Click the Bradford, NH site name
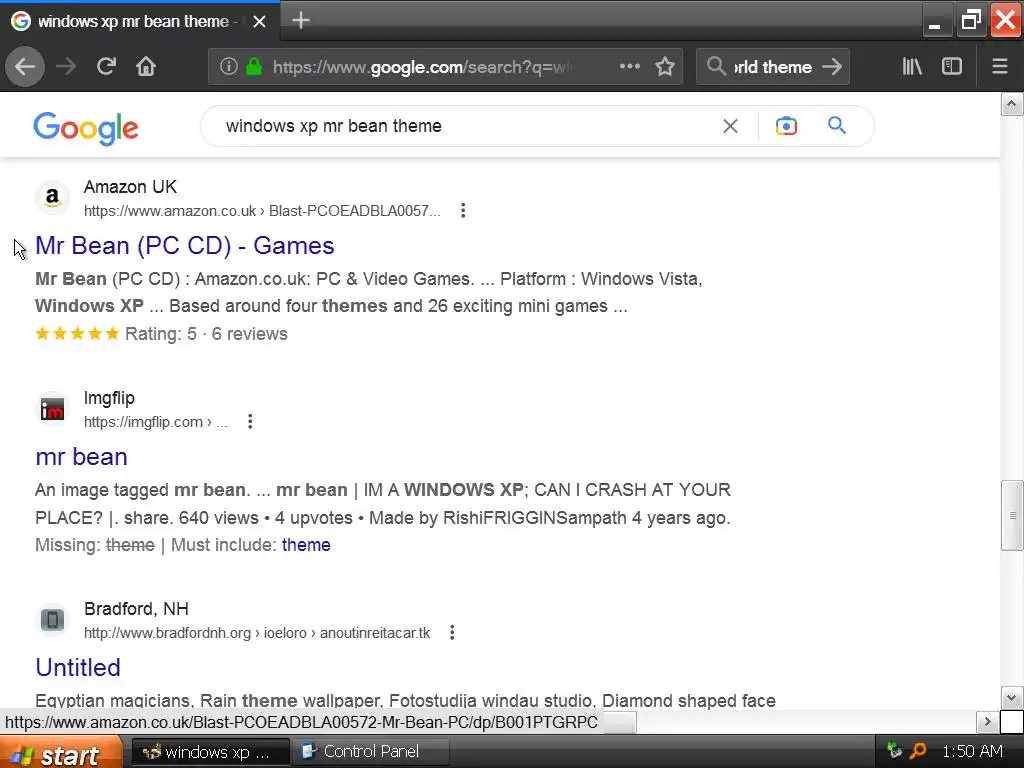This screenshot has width=1024, height=768. (136, 609)
